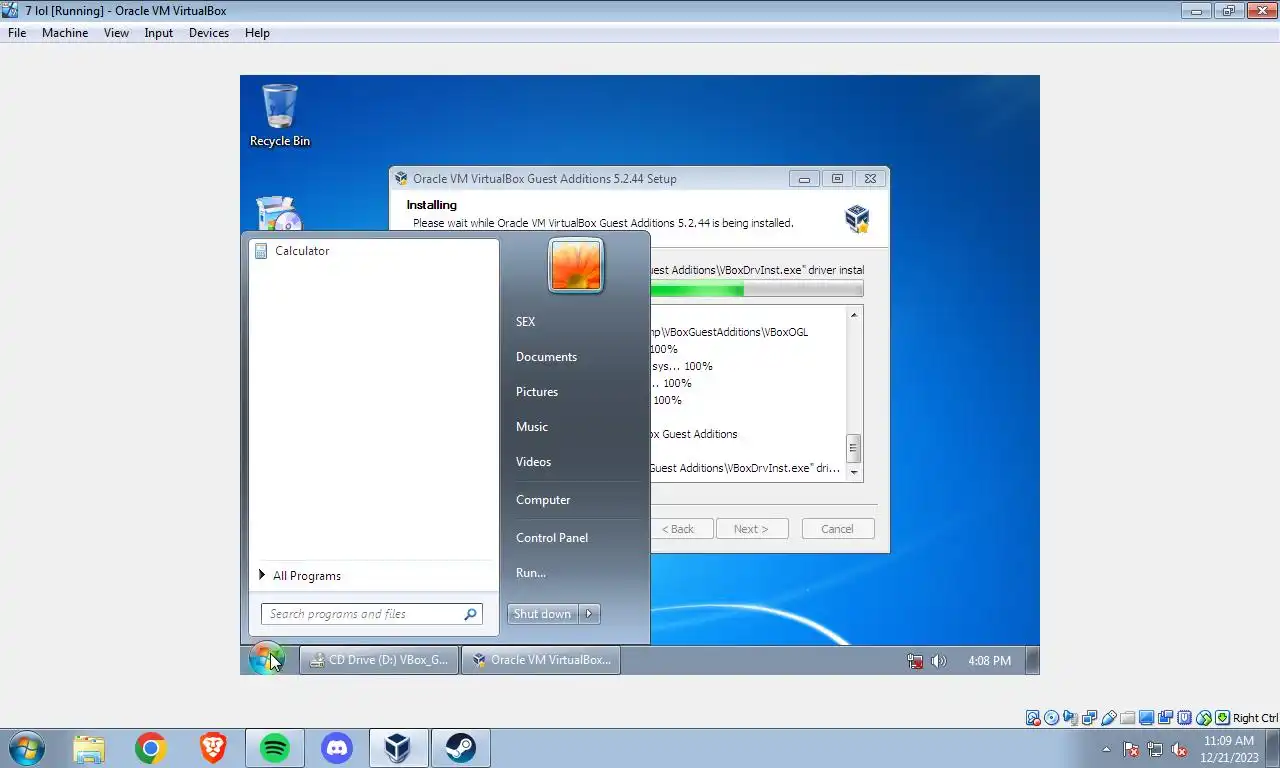Click the guest volume speaker tray icon
Screen dimensions: 1280x768
(938, 661)
